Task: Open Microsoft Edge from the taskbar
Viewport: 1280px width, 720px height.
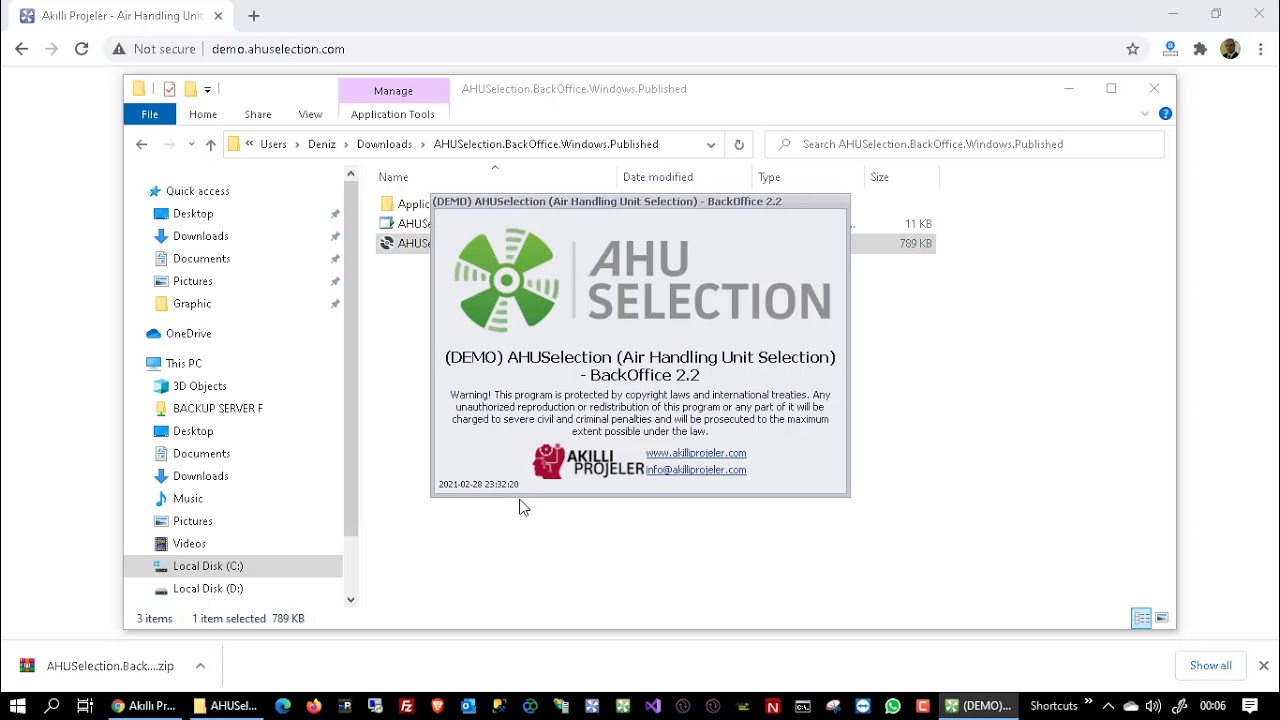Action: pos(283,706)
